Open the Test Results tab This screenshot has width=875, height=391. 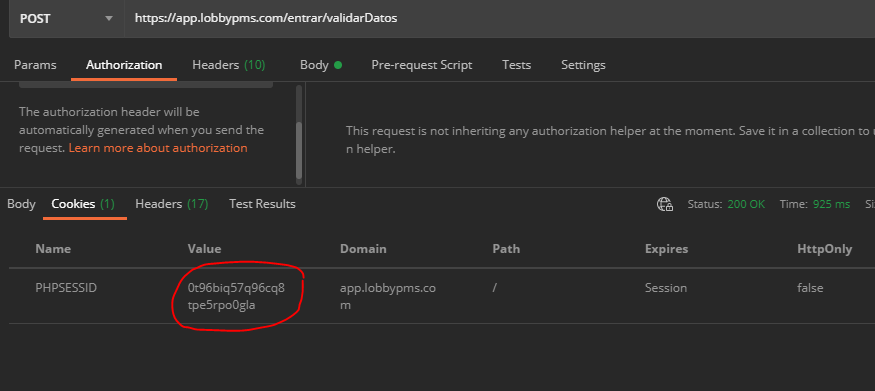(x=262, y=204)
